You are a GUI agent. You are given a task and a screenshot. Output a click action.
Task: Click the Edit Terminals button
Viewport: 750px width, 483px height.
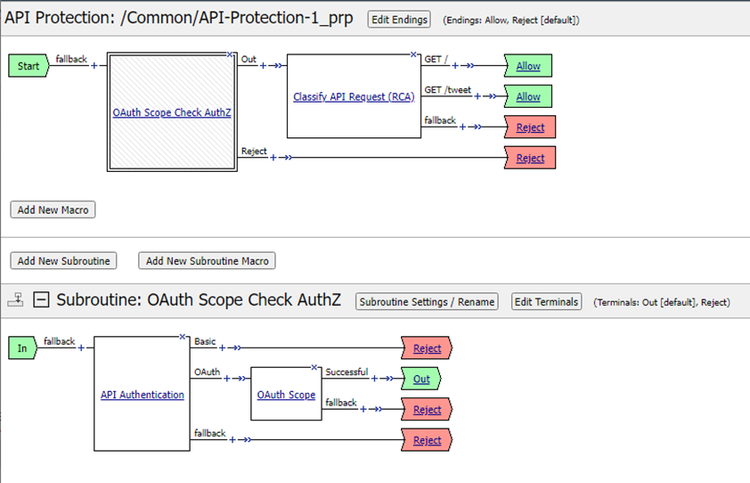546,301
